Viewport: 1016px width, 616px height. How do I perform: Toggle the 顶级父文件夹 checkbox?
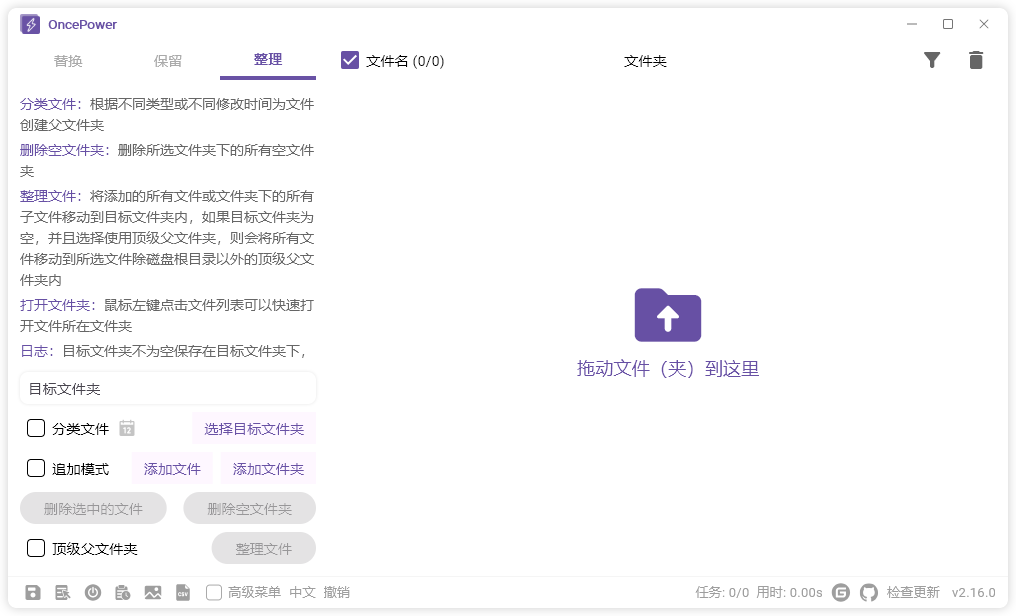tap(36, 548)
